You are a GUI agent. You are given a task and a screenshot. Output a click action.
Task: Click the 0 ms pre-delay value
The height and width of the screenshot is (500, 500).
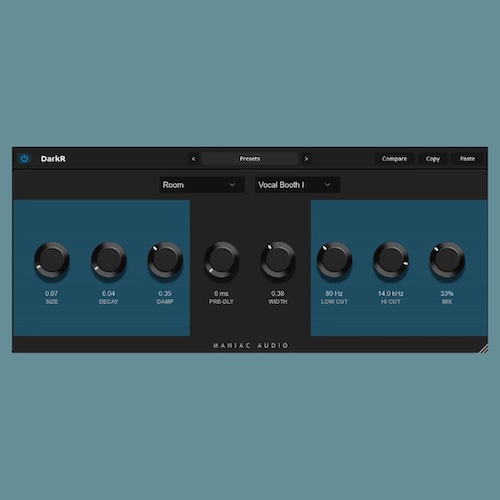(x=221, y=293)
